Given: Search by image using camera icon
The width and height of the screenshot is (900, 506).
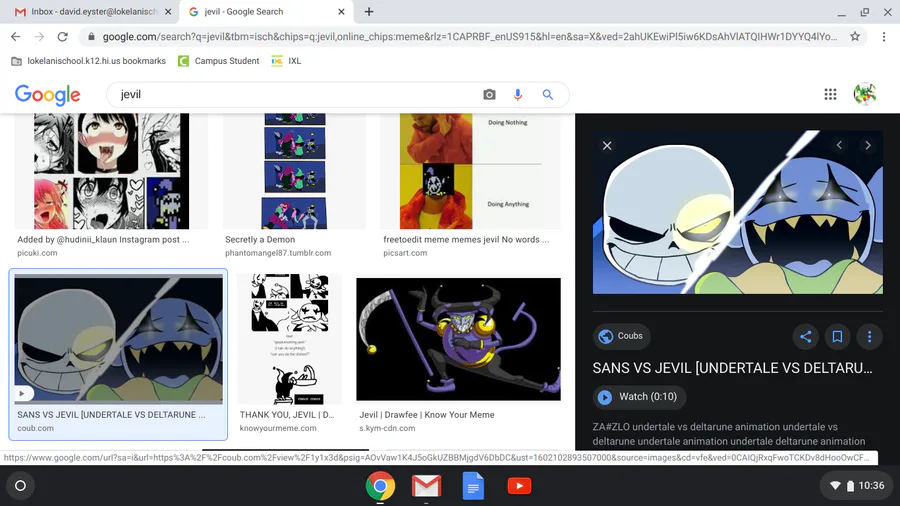Looking at the screenshot, I should [489, 95].
